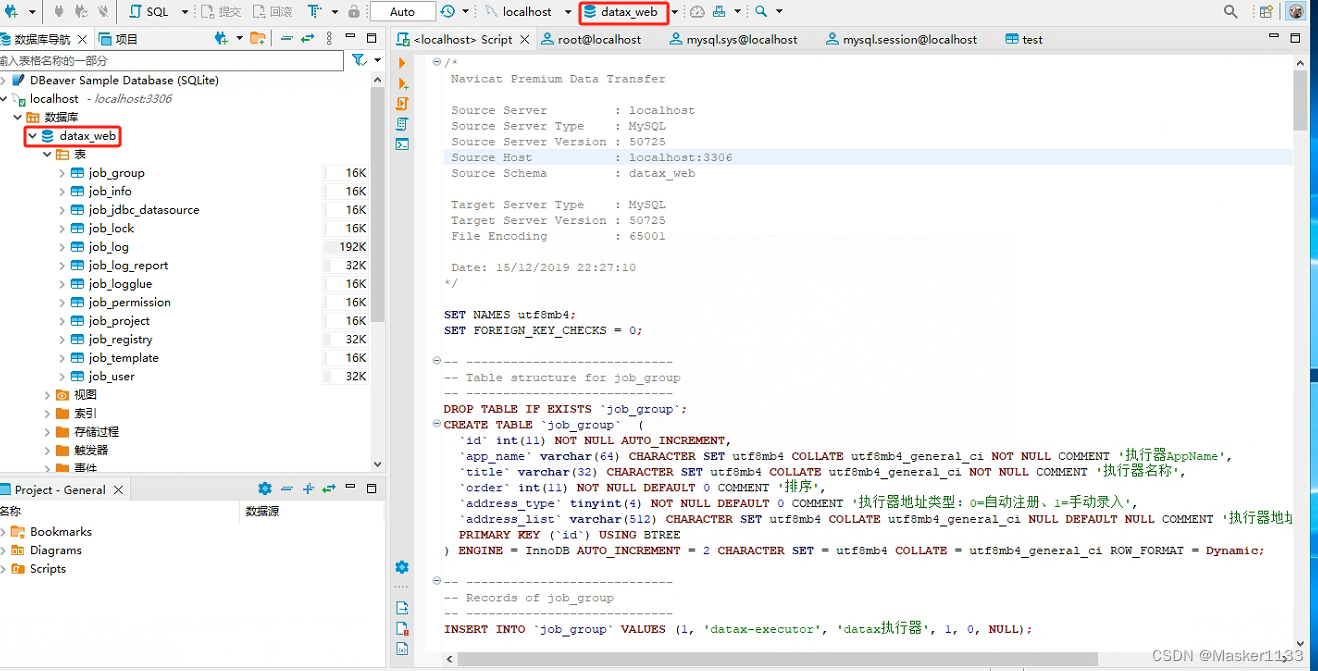
Task: Click the print/tools icon beside the gauge
Action: coord(720,11)
